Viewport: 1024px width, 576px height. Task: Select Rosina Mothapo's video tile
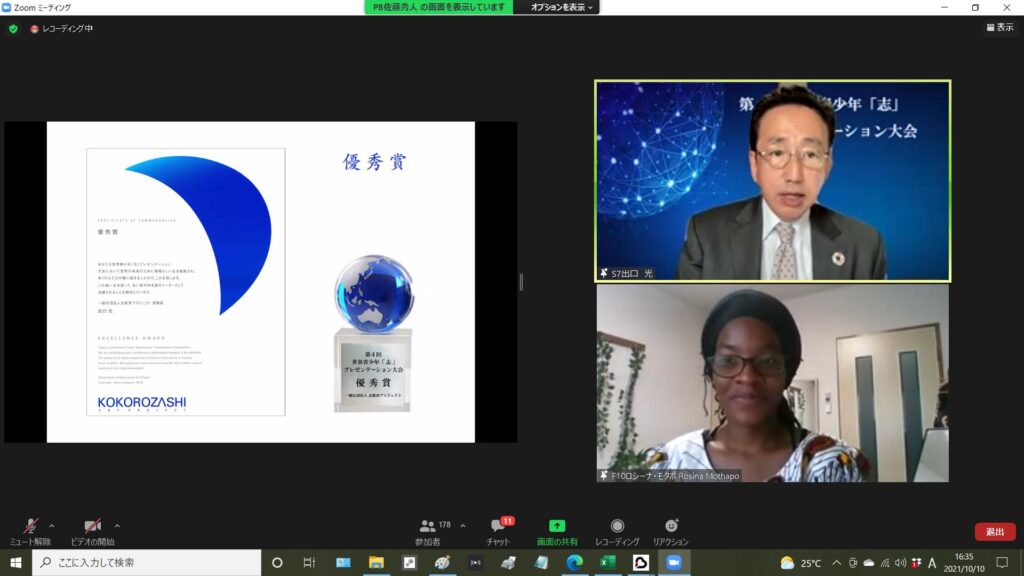pyautogui.click(x=773, y=383)
